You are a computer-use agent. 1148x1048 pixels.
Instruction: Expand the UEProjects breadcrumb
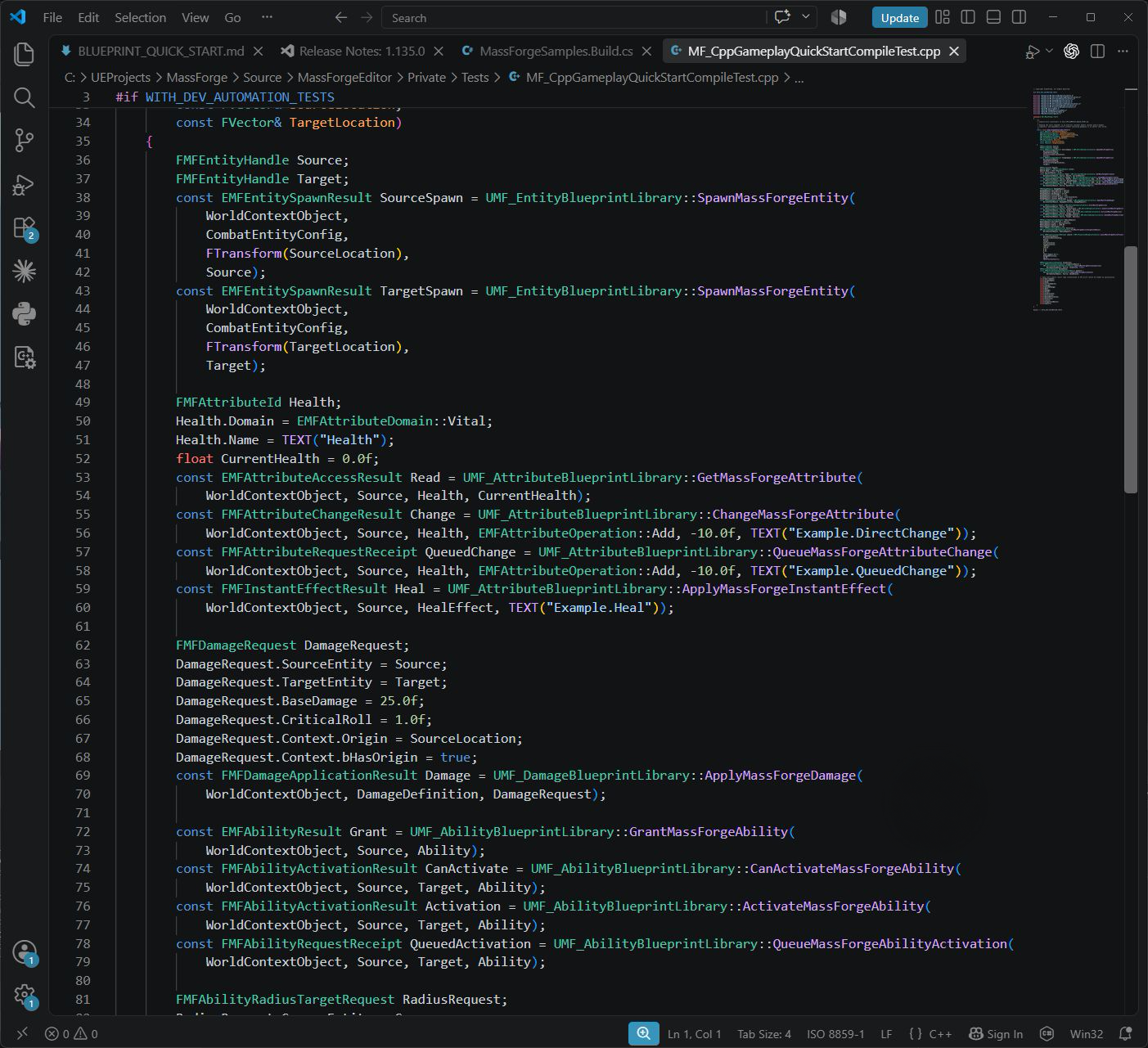tap(120, 77)
